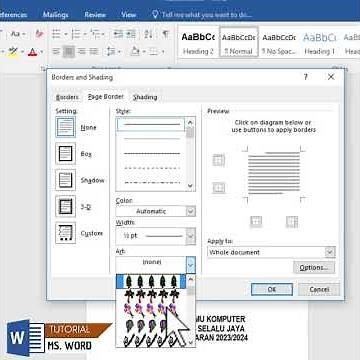This screenshot has width=360, height=360.
Task: Open the Mailings ribbon tab
Action: (x=55, y=15)
